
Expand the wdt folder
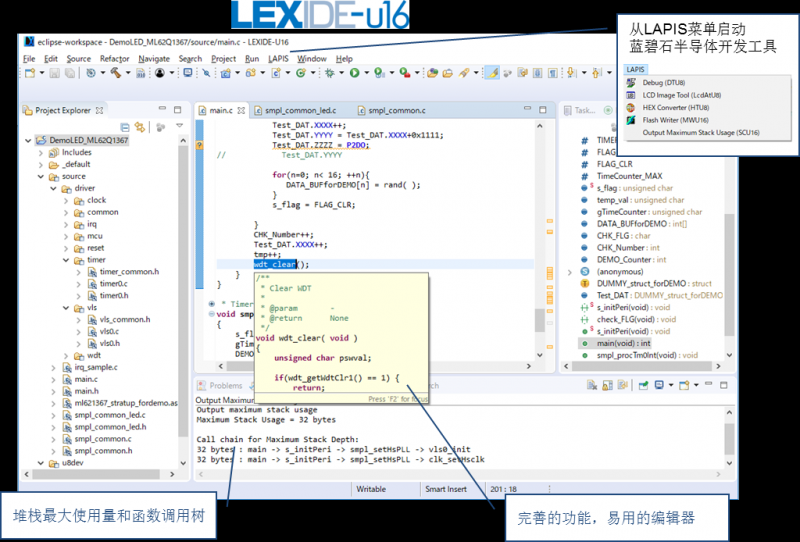[66, 355]
